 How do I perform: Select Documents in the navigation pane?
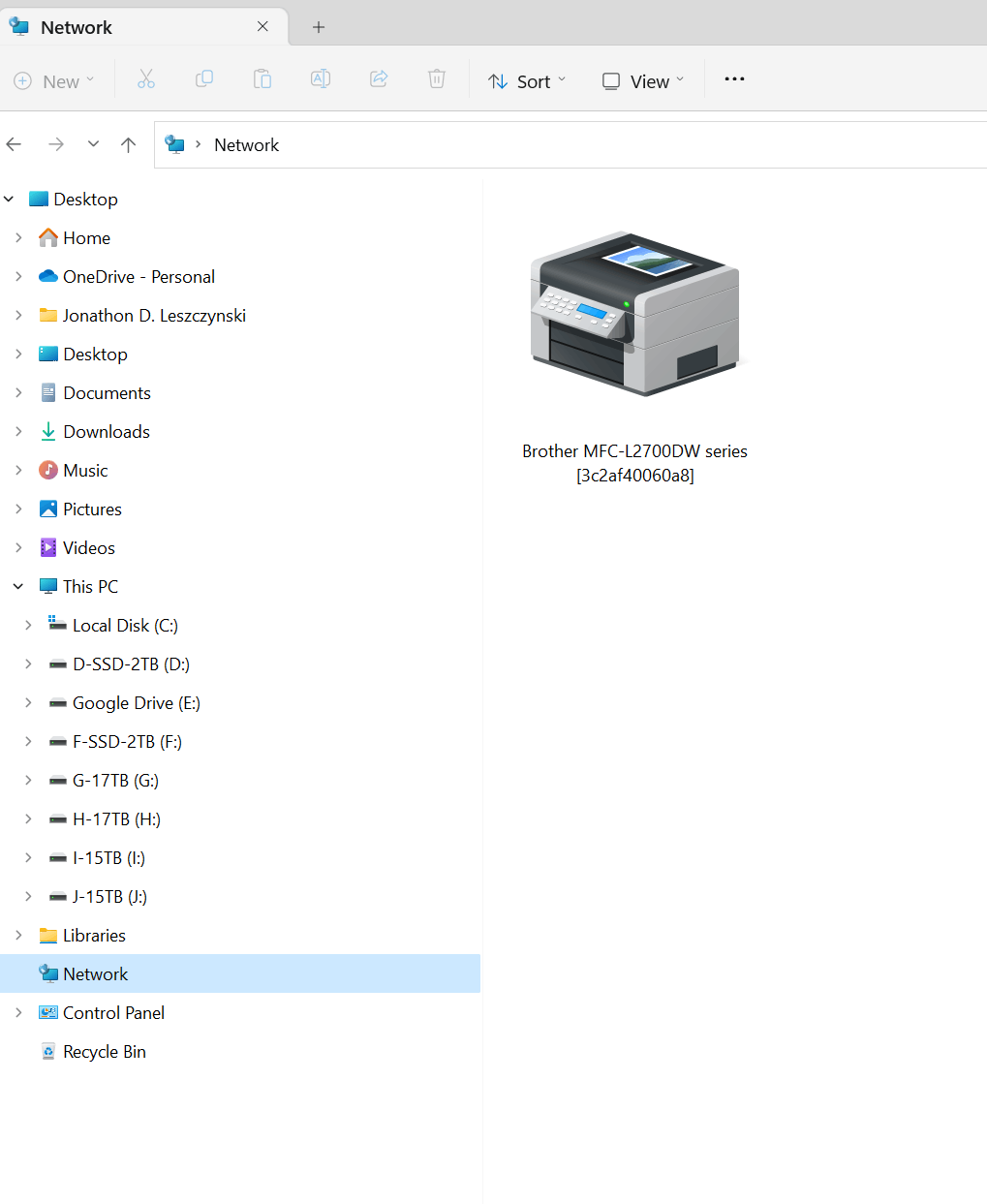point(107,393)
